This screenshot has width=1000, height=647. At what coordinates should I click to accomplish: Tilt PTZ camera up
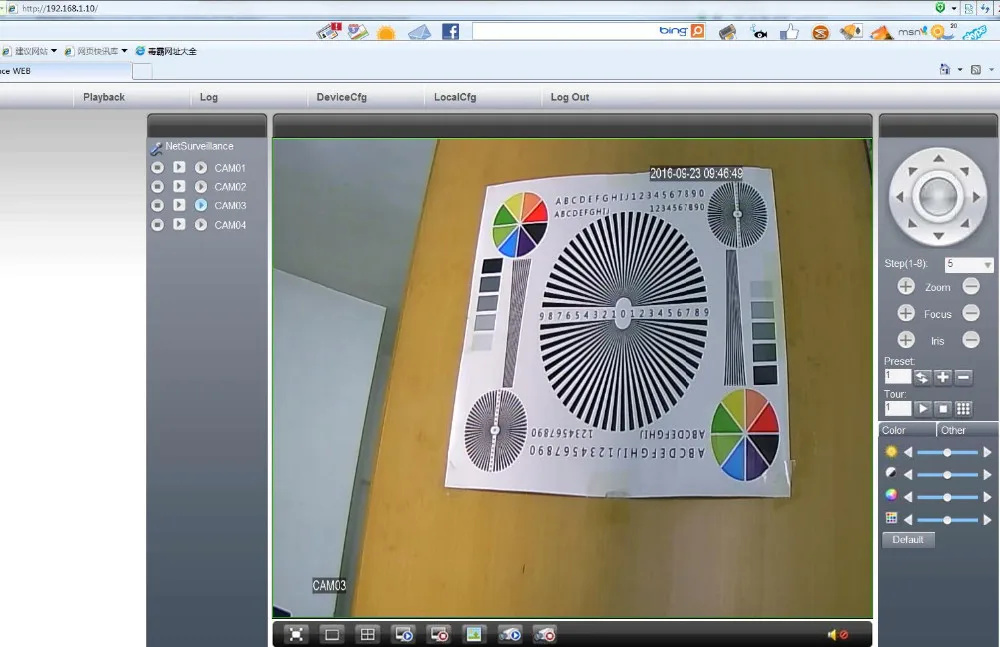tap(938, 158)
